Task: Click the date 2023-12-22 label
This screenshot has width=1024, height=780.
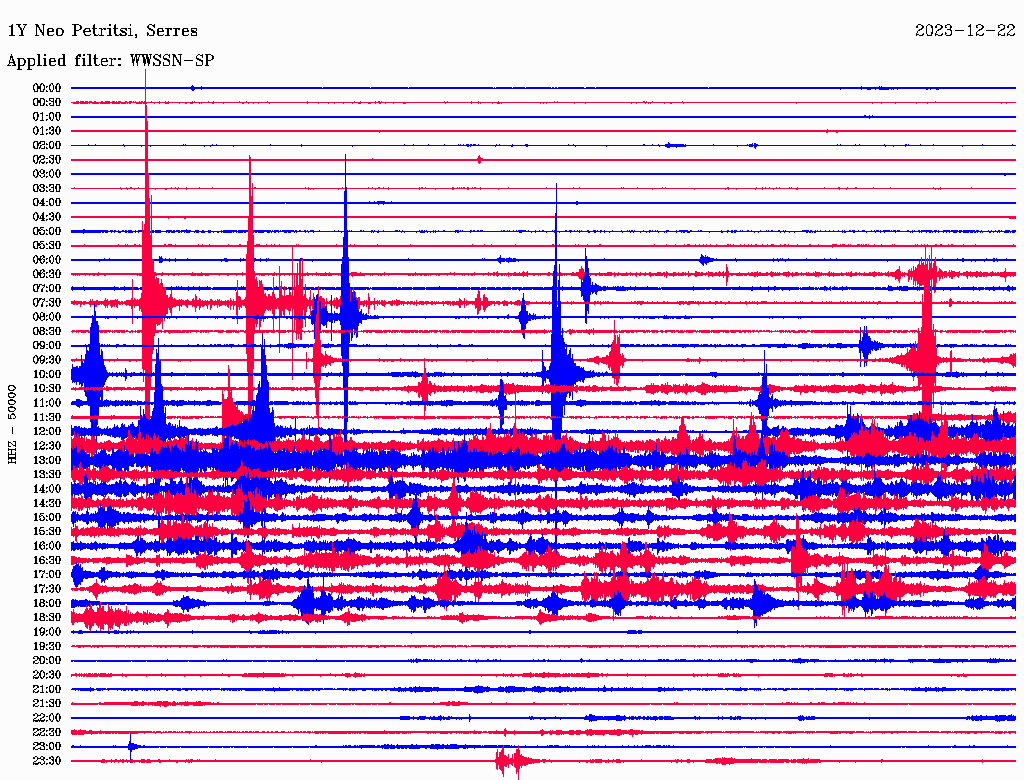Action: point(965,31)
